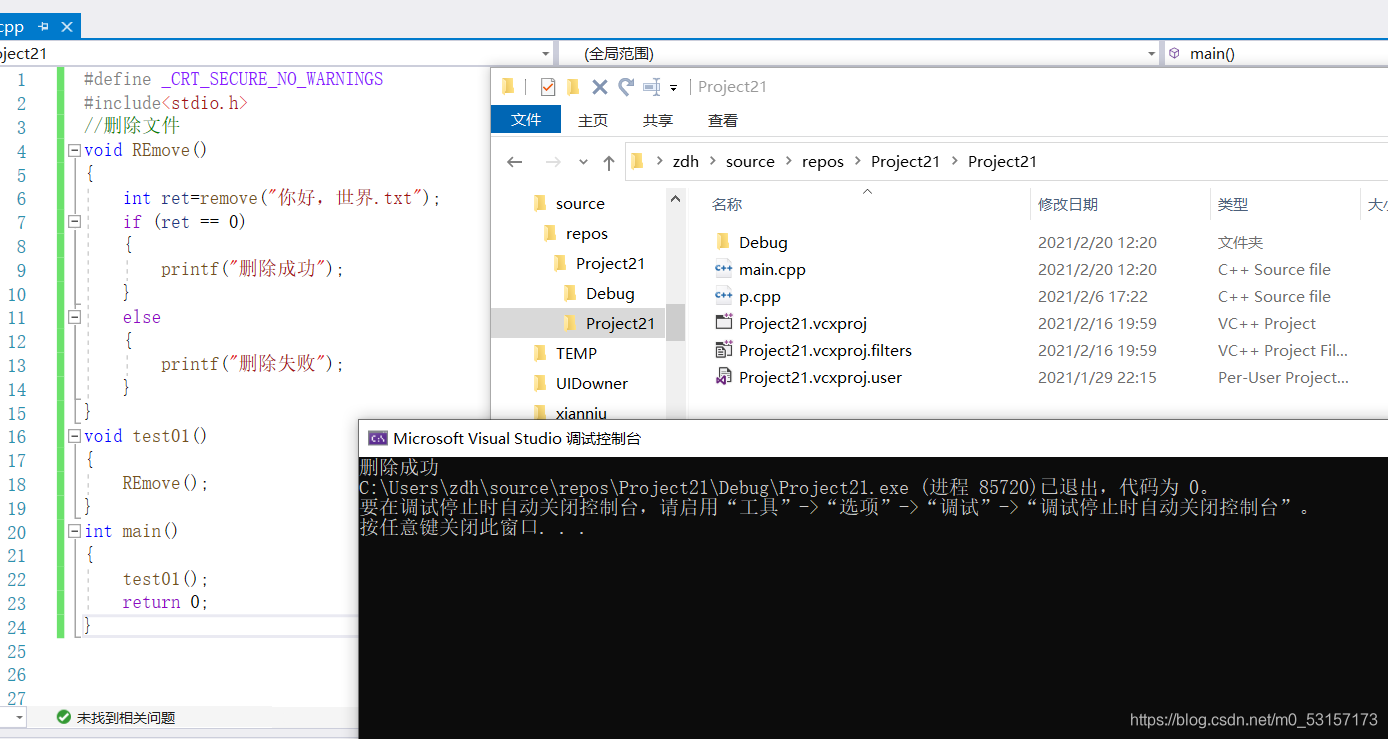Screen dimensions: 1388x739
Task: Select Project21.vcxproj file icon
Action: [724, 323]
